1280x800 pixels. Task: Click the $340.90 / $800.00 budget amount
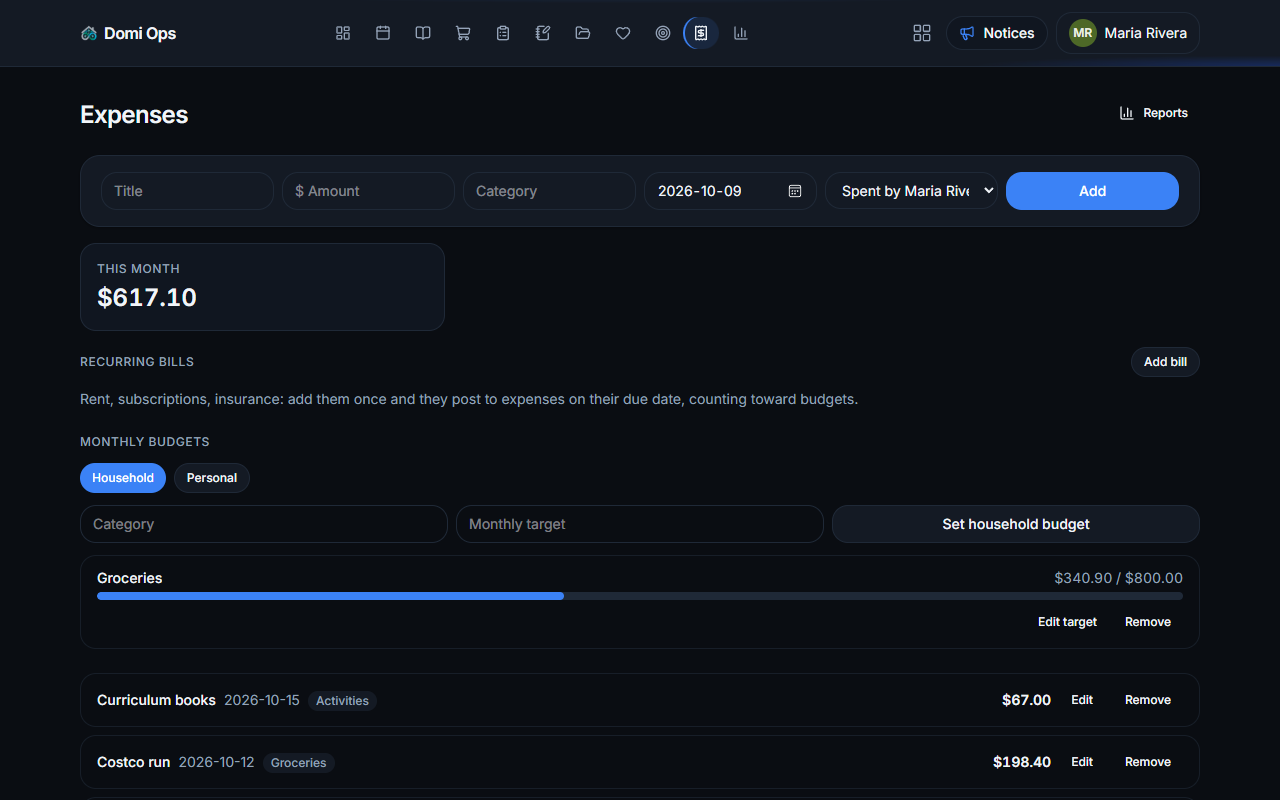1118,578
